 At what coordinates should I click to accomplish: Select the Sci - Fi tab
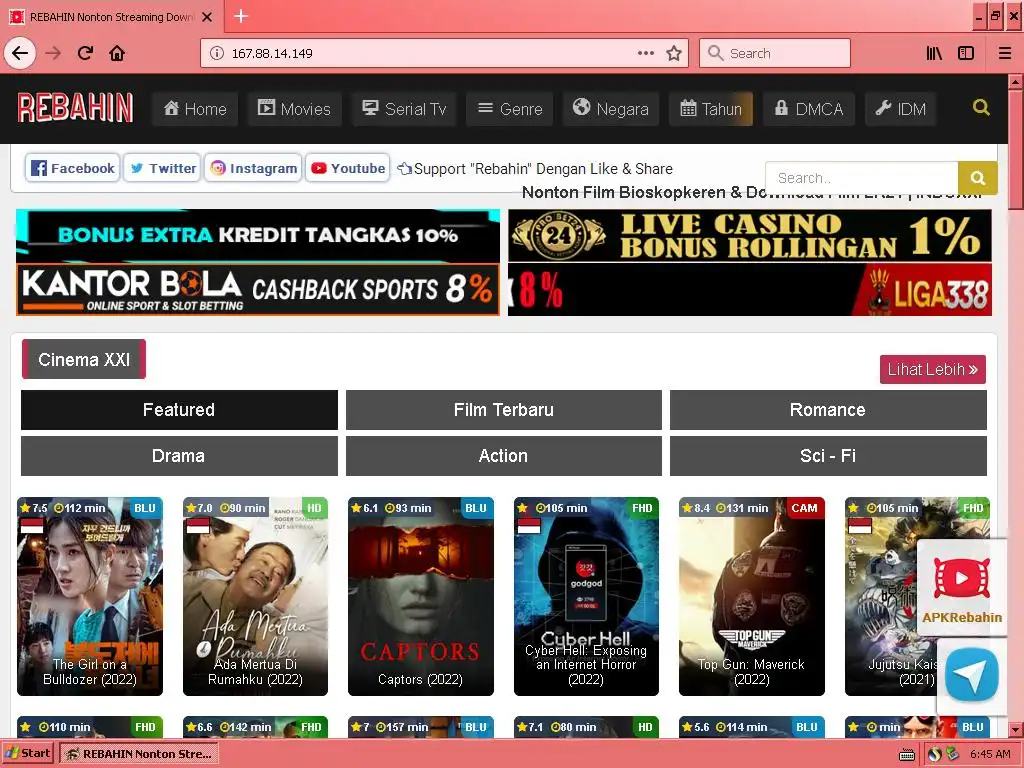click(x=828, y=456)
